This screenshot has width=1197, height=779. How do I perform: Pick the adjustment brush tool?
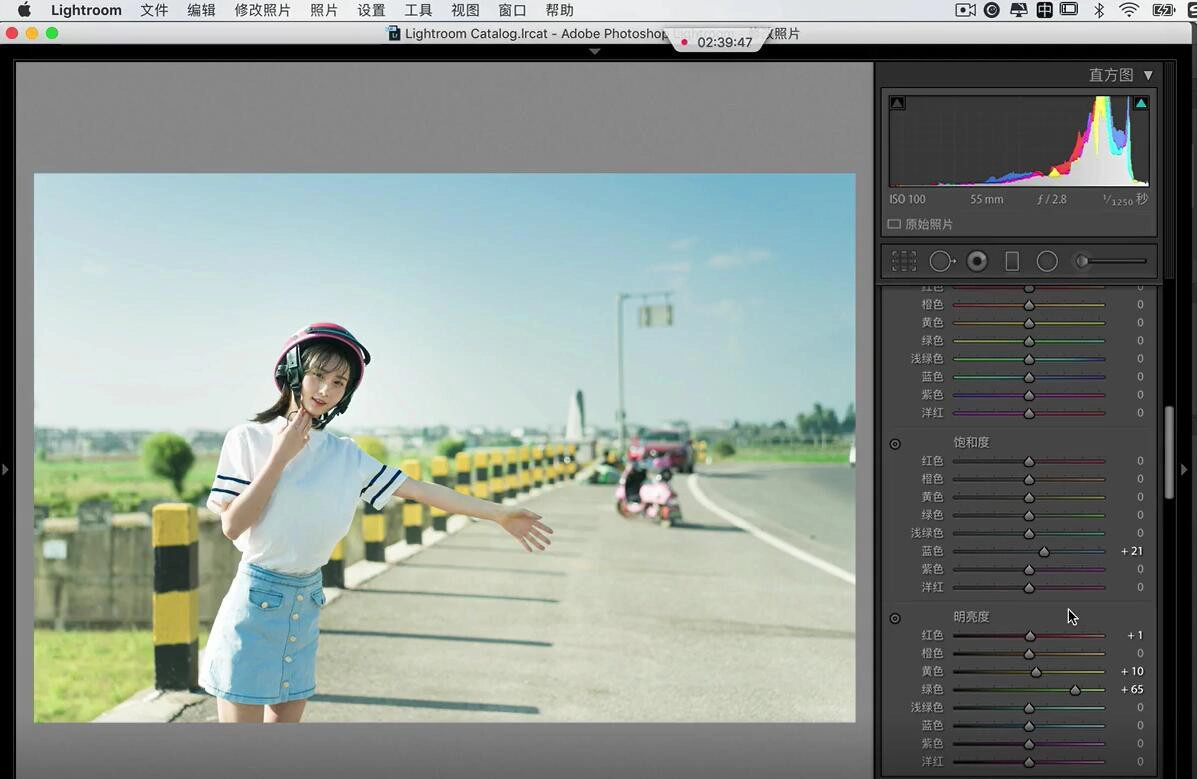point(1111,261)
